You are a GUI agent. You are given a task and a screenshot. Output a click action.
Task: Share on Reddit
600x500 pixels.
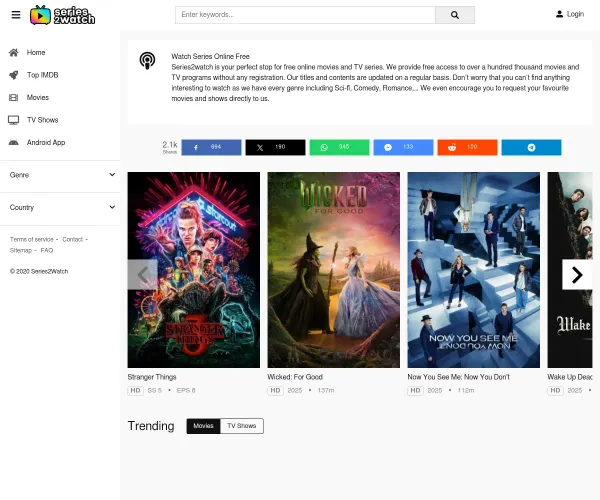click(467, 147)
